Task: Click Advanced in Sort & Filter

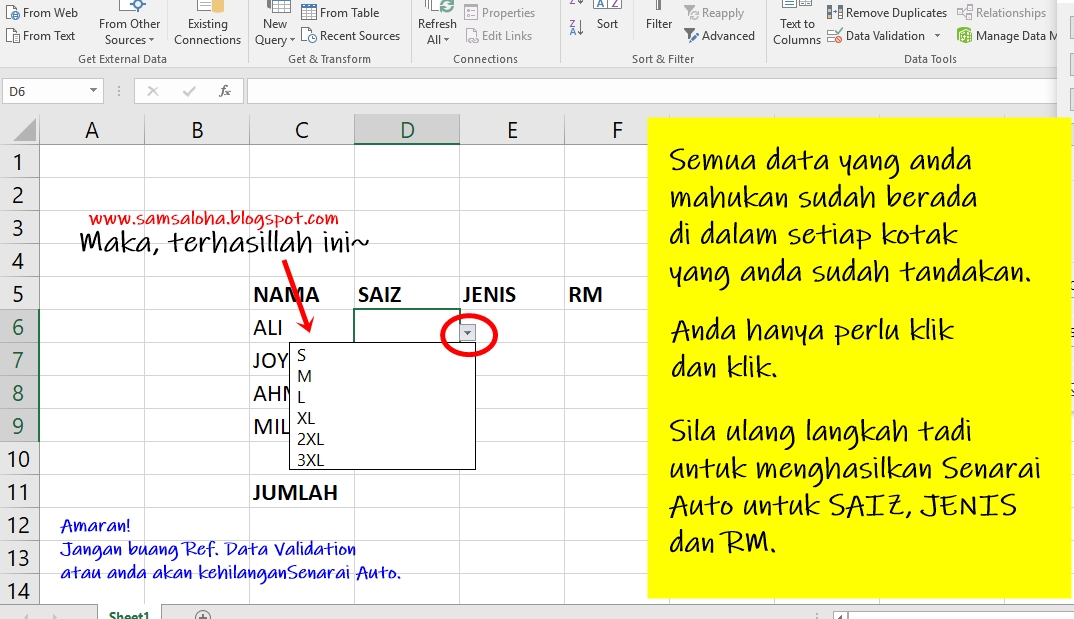Action: pos(718,35)
